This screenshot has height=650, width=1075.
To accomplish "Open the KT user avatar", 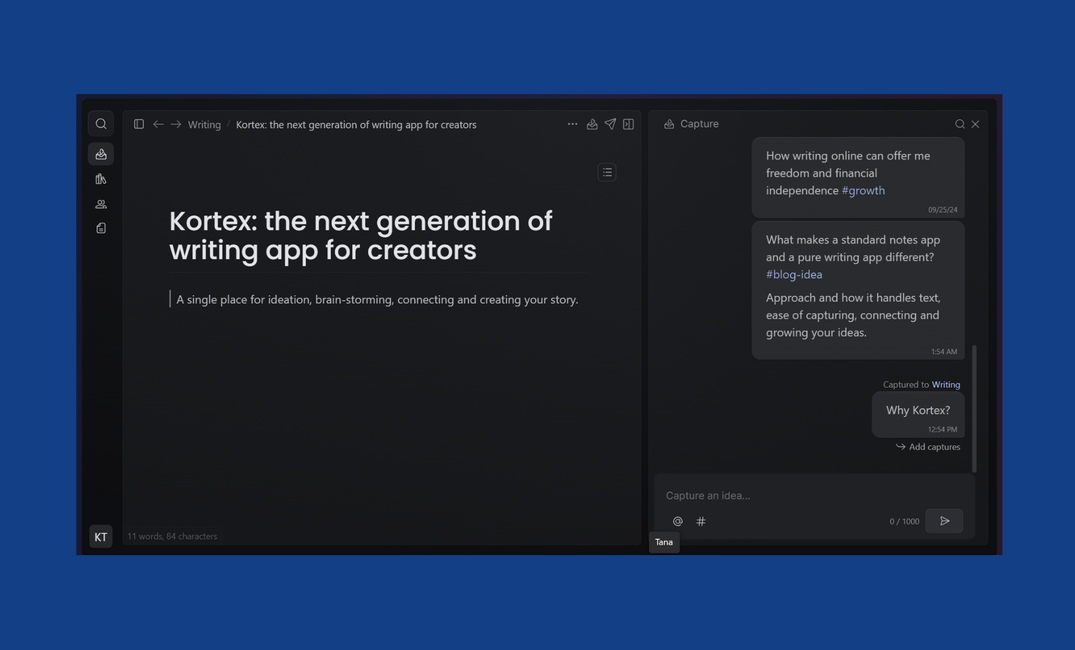I will tap(101, 537).
